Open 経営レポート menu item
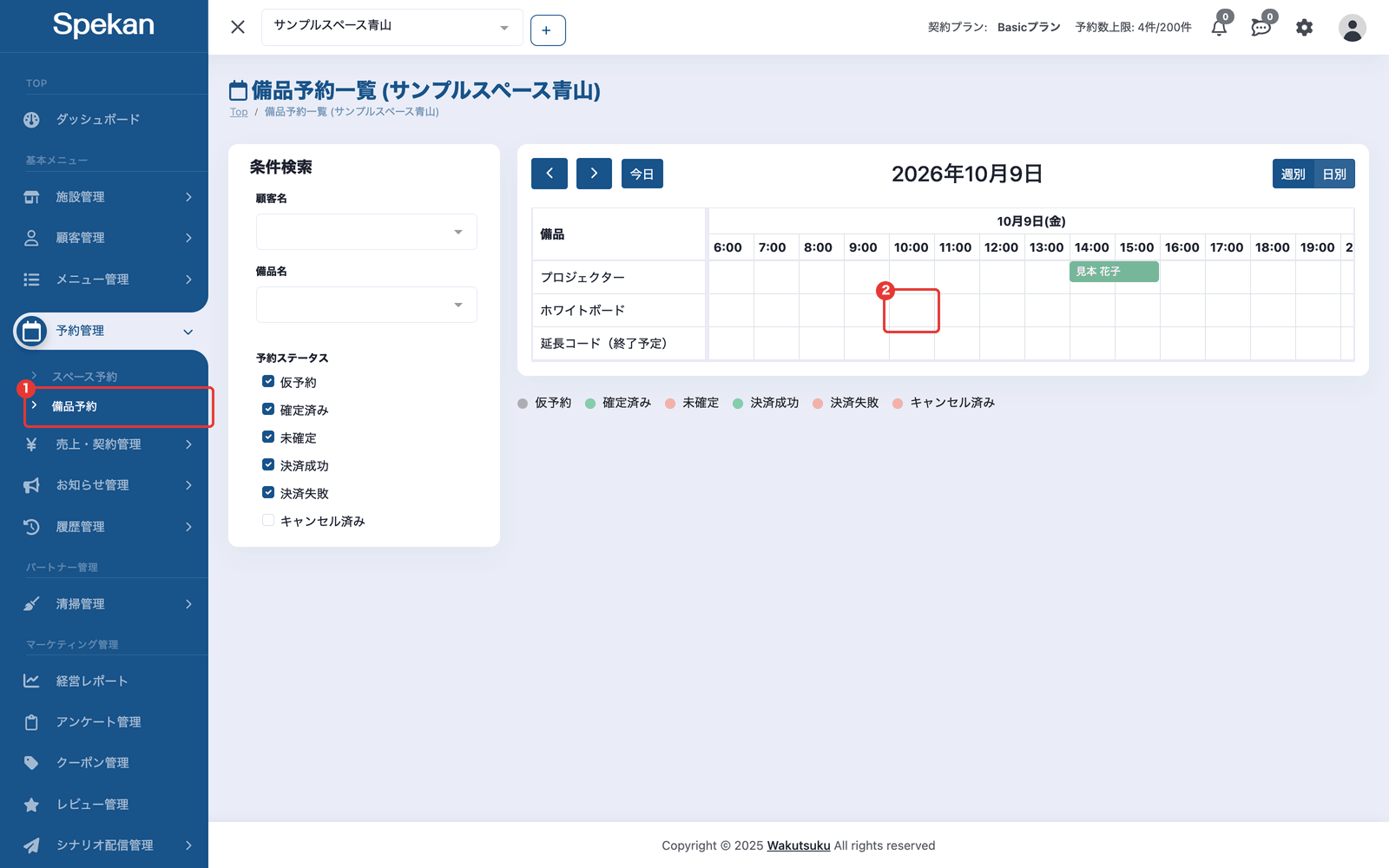The width and height of the screenshot is (1389, 868). tap(92, 681)
